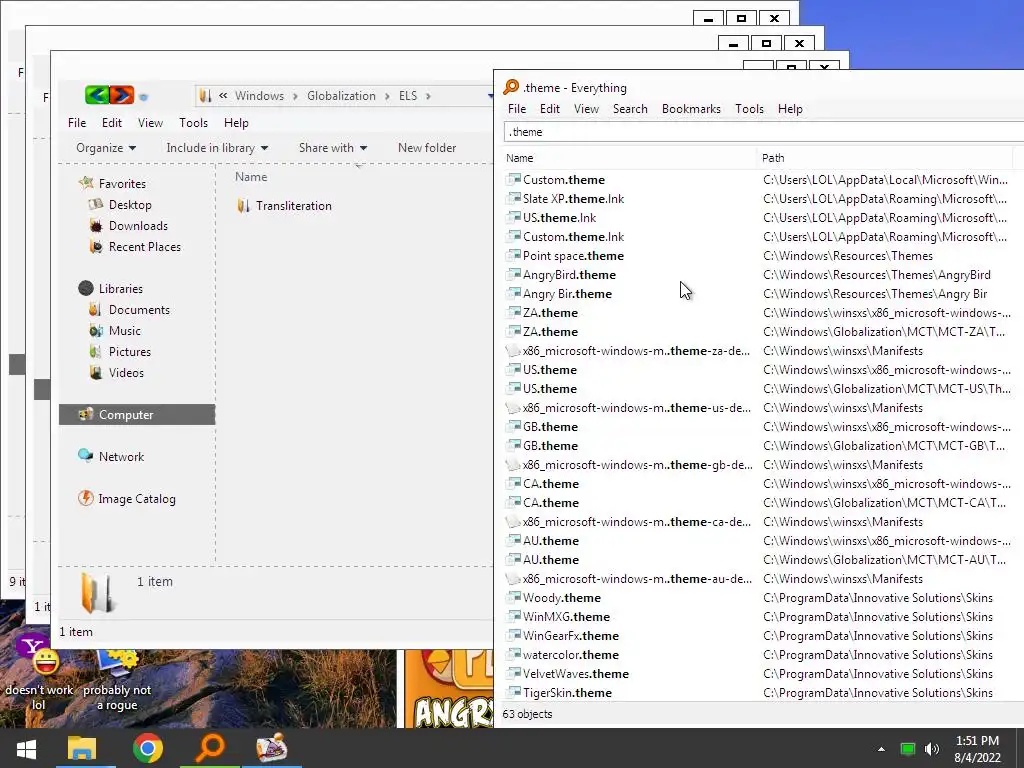The image size is (1024, 768).
Task: Open the Search menu in Everything
Action: click(630, 109)
